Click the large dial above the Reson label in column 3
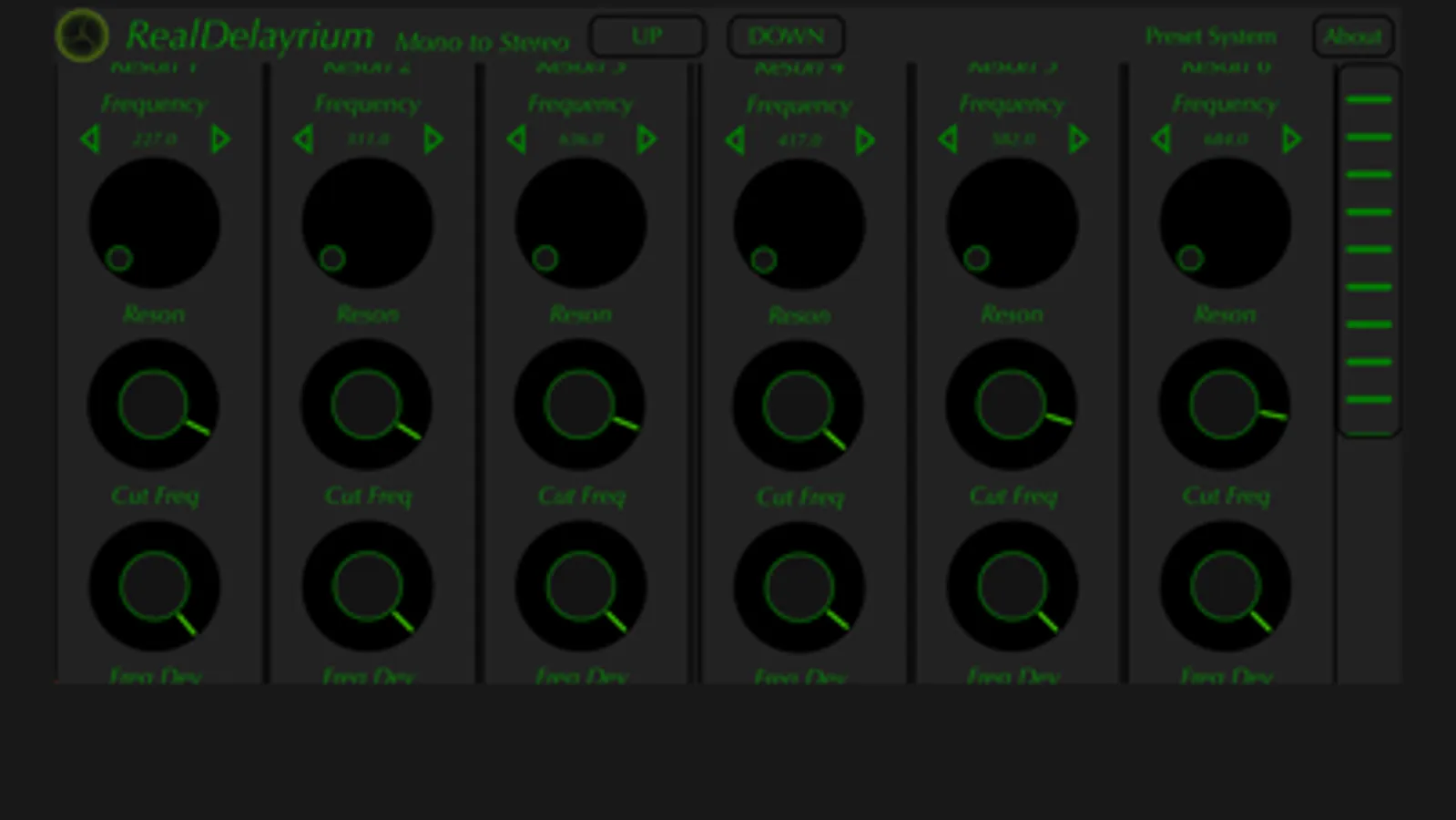 [x=581, y=223]
